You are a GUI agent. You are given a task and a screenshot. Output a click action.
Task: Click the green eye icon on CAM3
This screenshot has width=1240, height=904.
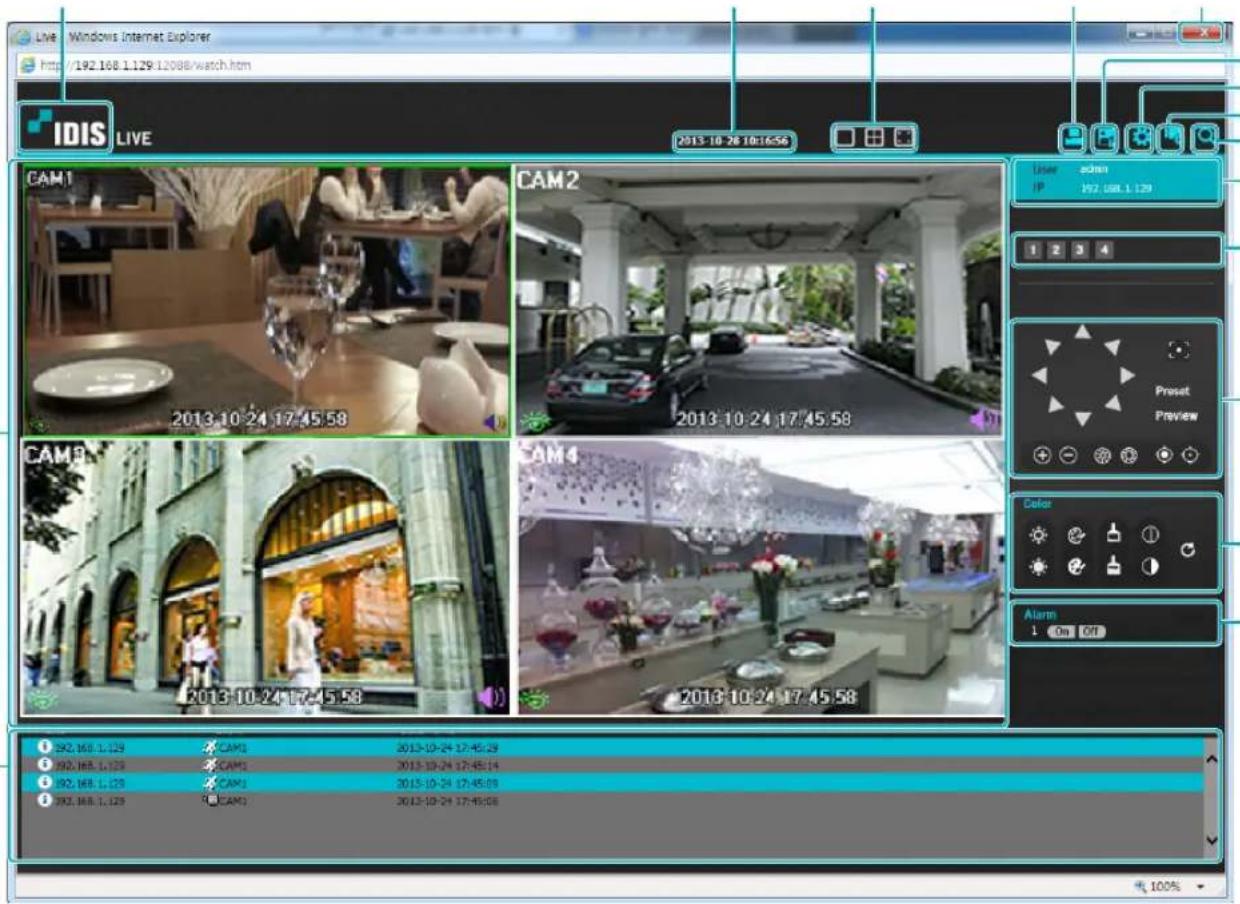click(42, 700)
